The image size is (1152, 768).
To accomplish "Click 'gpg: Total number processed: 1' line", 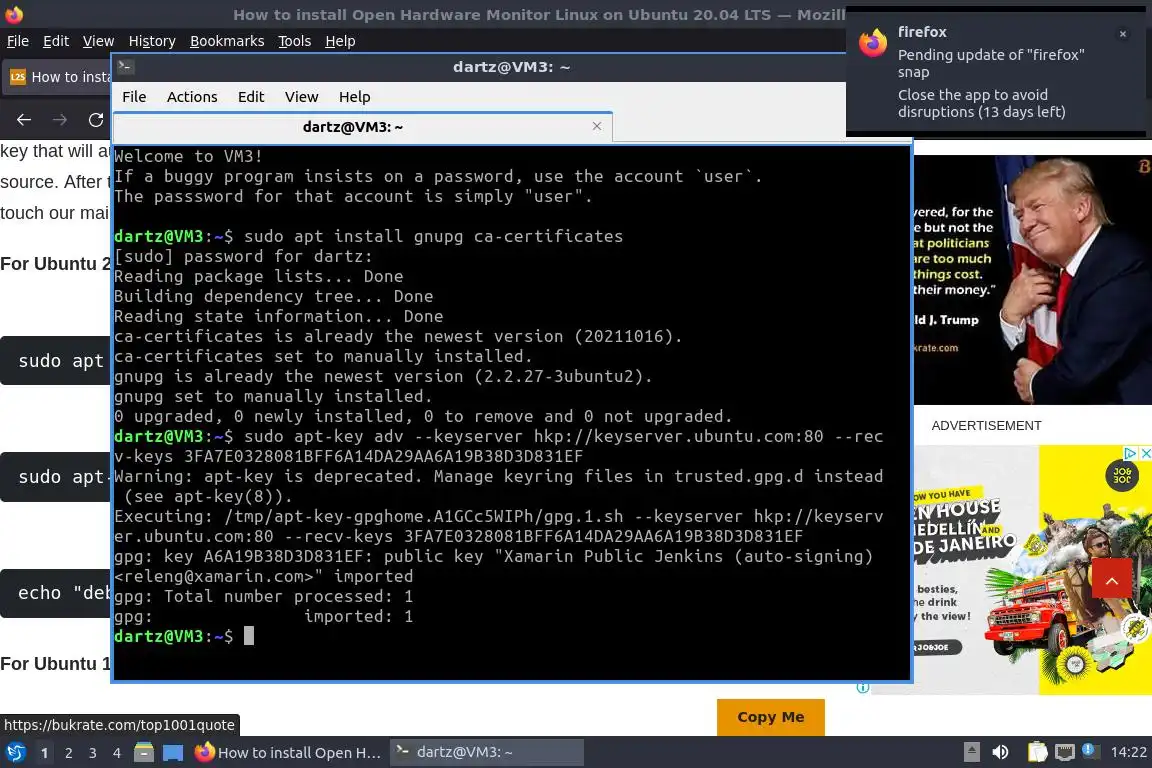I will pos(264,596).
